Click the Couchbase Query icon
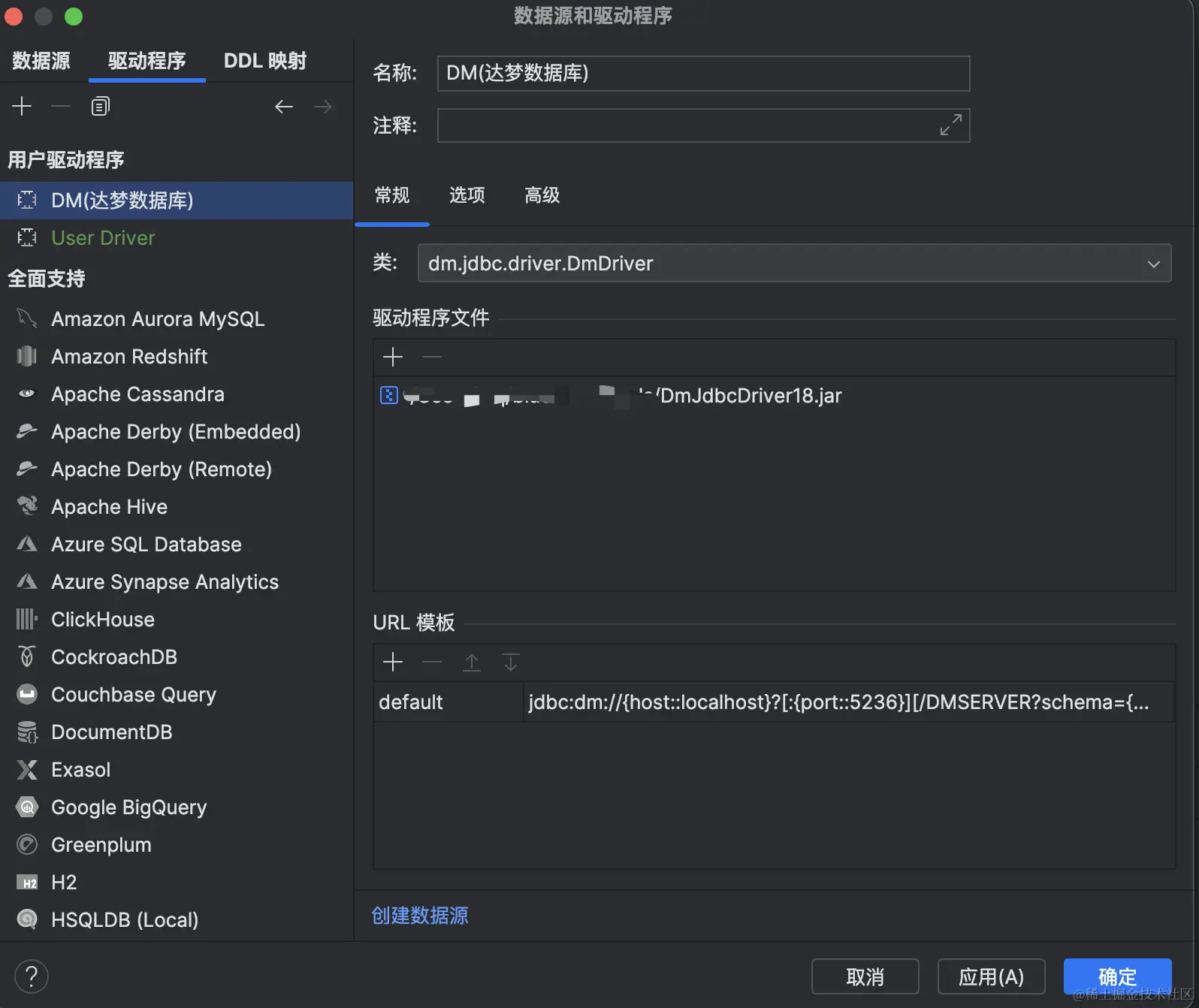The image size is (1199, 1008). [27, 694]
